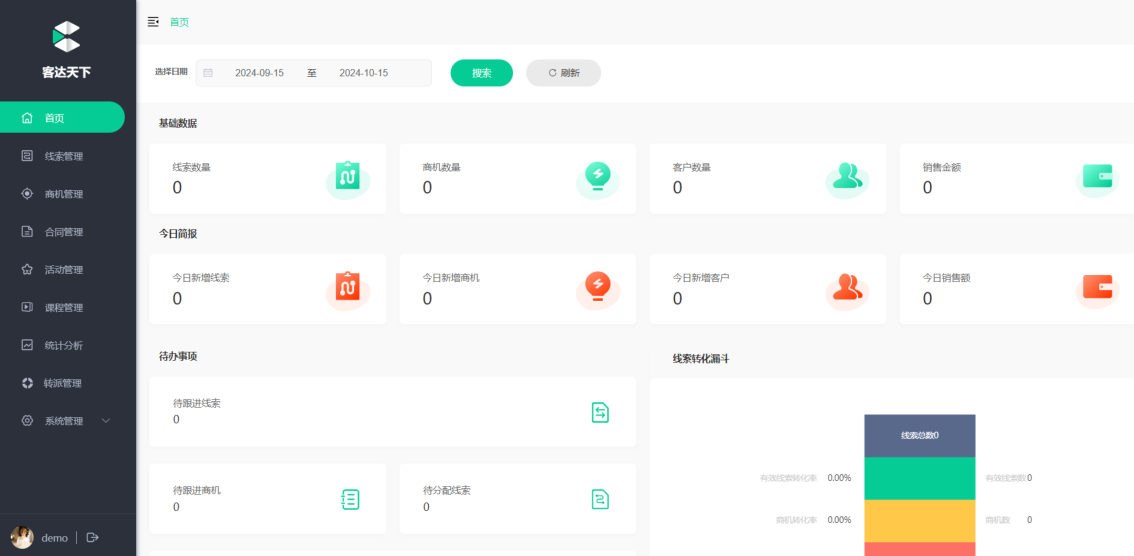Open the 首页 sidebar menu item

click(62, 117)
